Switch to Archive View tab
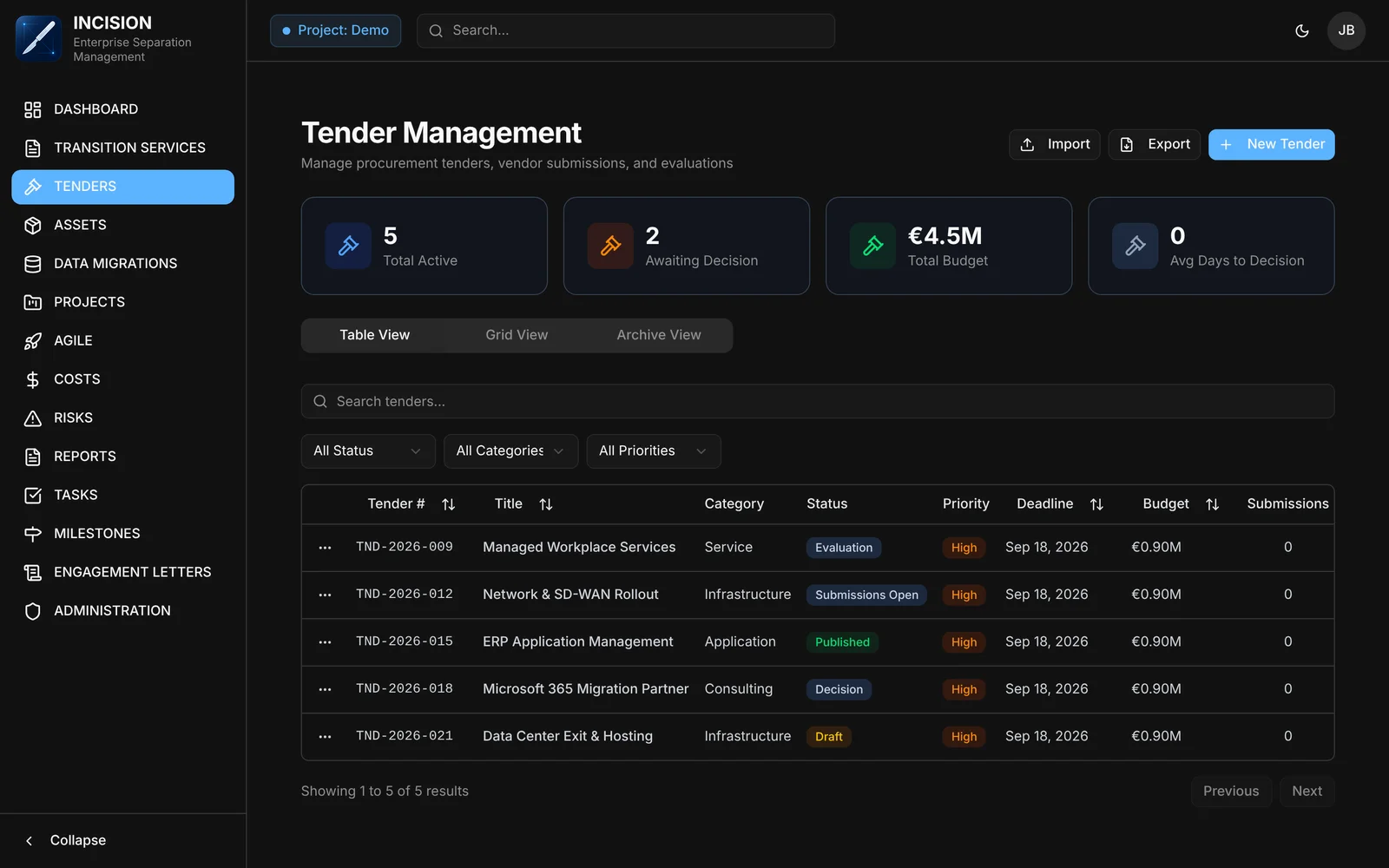 [659, 335]
